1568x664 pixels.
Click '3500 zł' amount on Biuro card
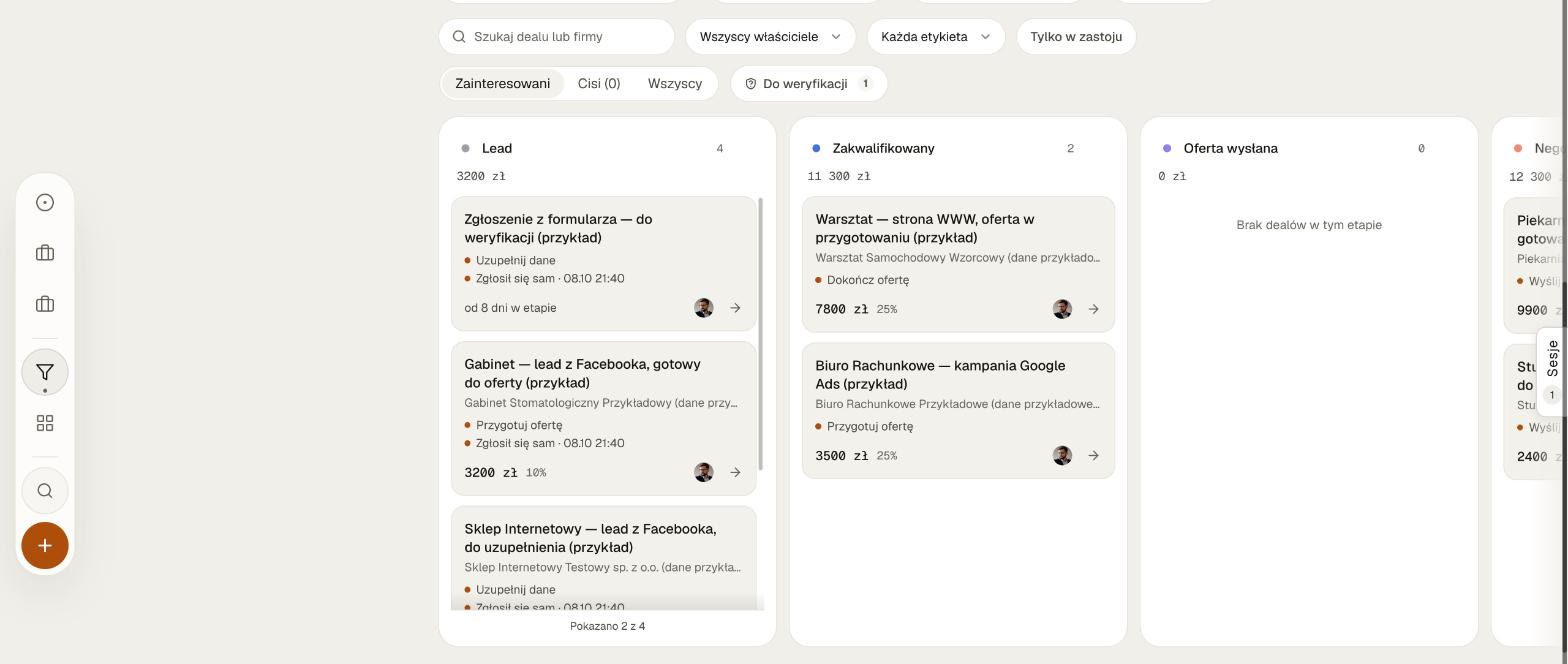coord(841,455)
